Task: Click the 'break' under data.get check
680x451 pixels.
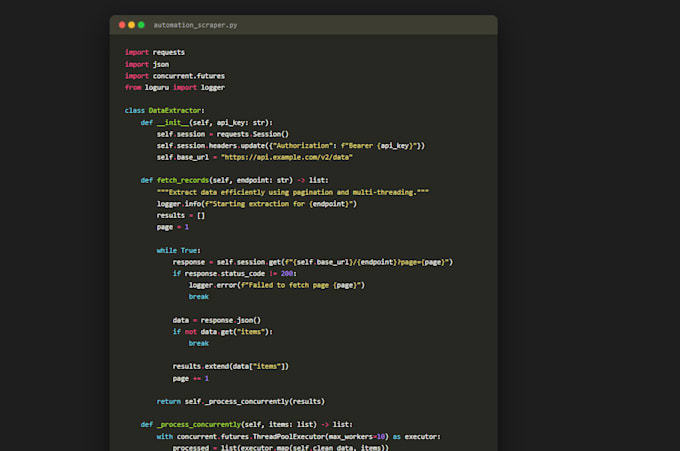Action: (199, 343)
